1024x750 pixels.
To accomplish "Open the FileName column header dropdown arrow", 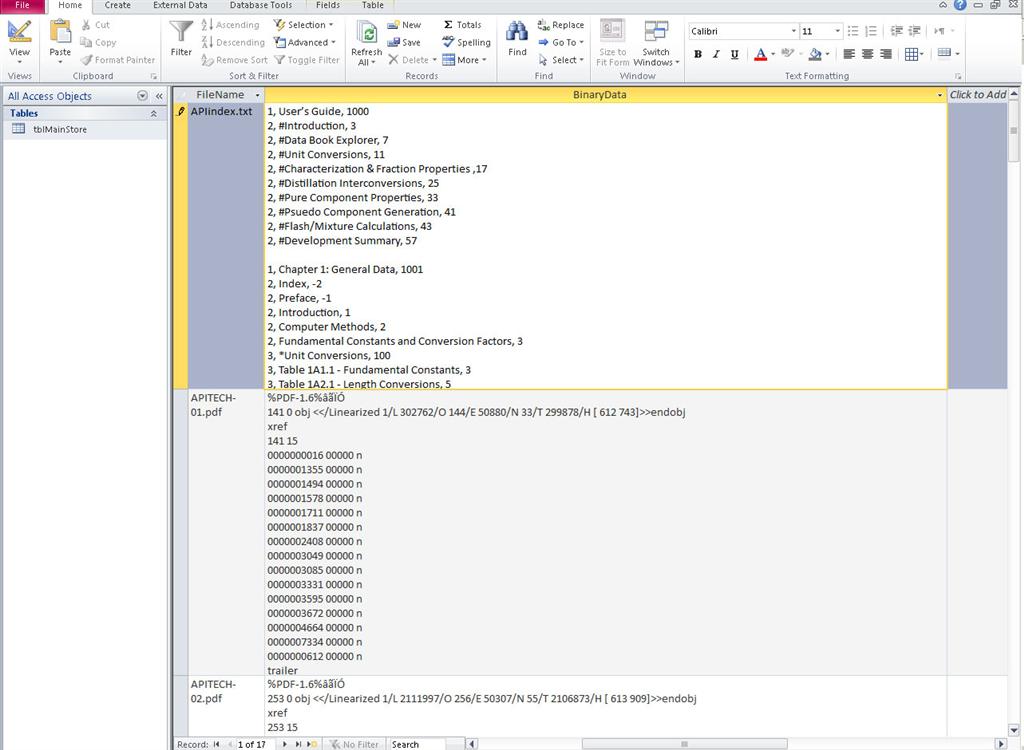I will 257,95.
